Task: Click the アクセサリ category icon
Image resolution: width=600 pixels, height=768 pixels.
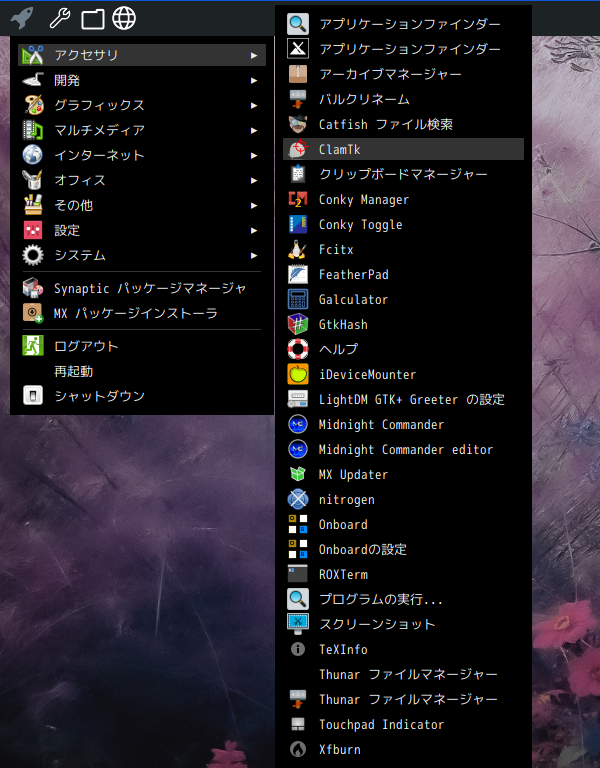Action: [33, 55]
